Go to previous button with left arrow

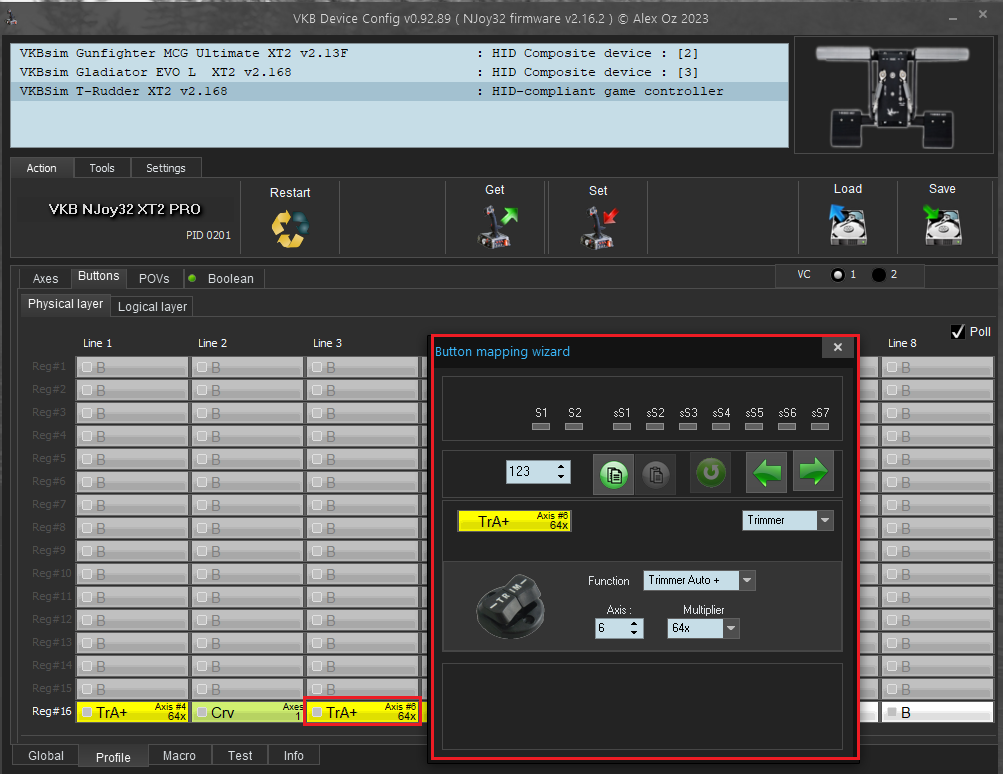(767, 472)
